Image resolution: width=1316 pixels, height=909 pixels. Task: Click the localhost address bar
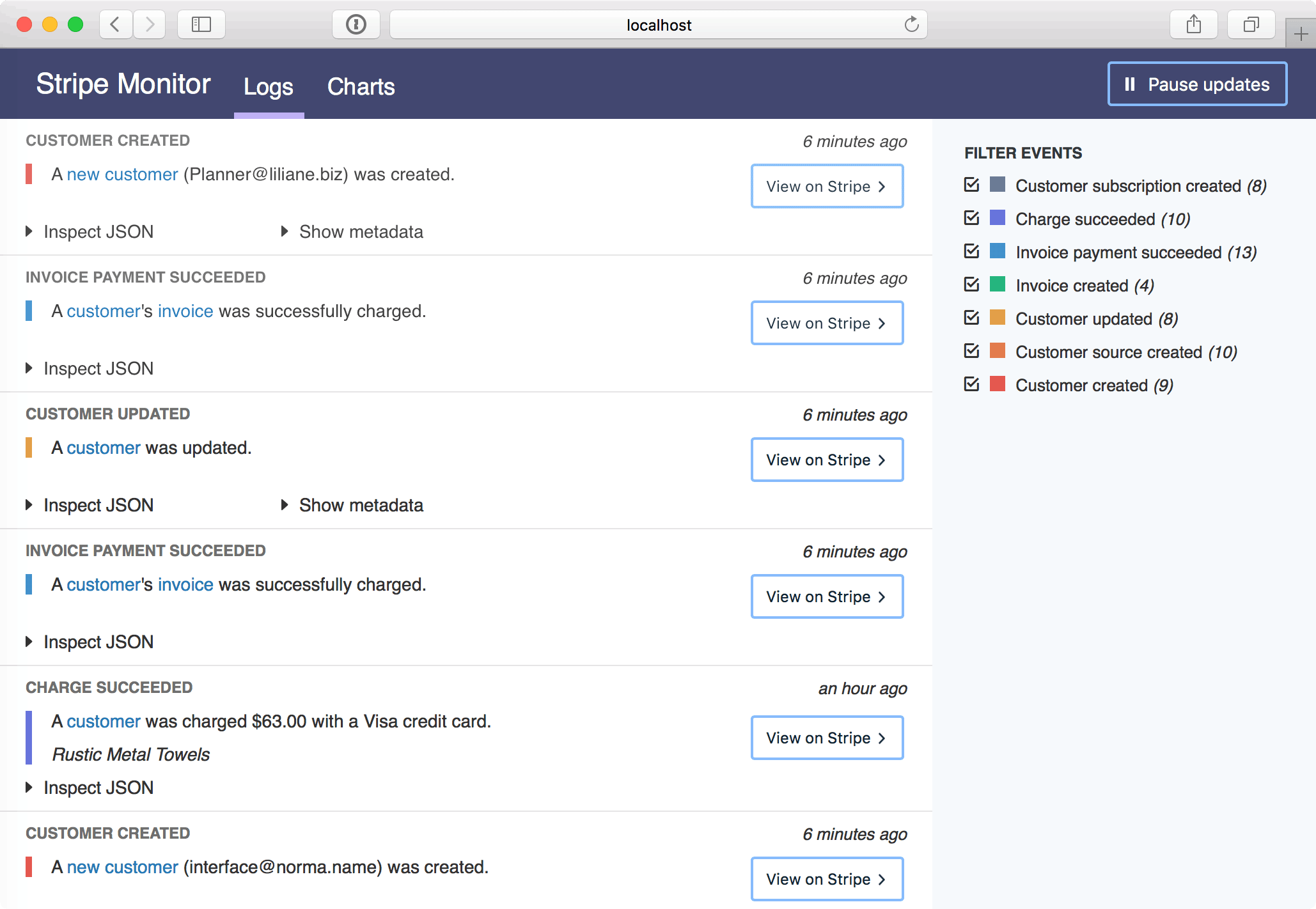[x=658, y=24]
